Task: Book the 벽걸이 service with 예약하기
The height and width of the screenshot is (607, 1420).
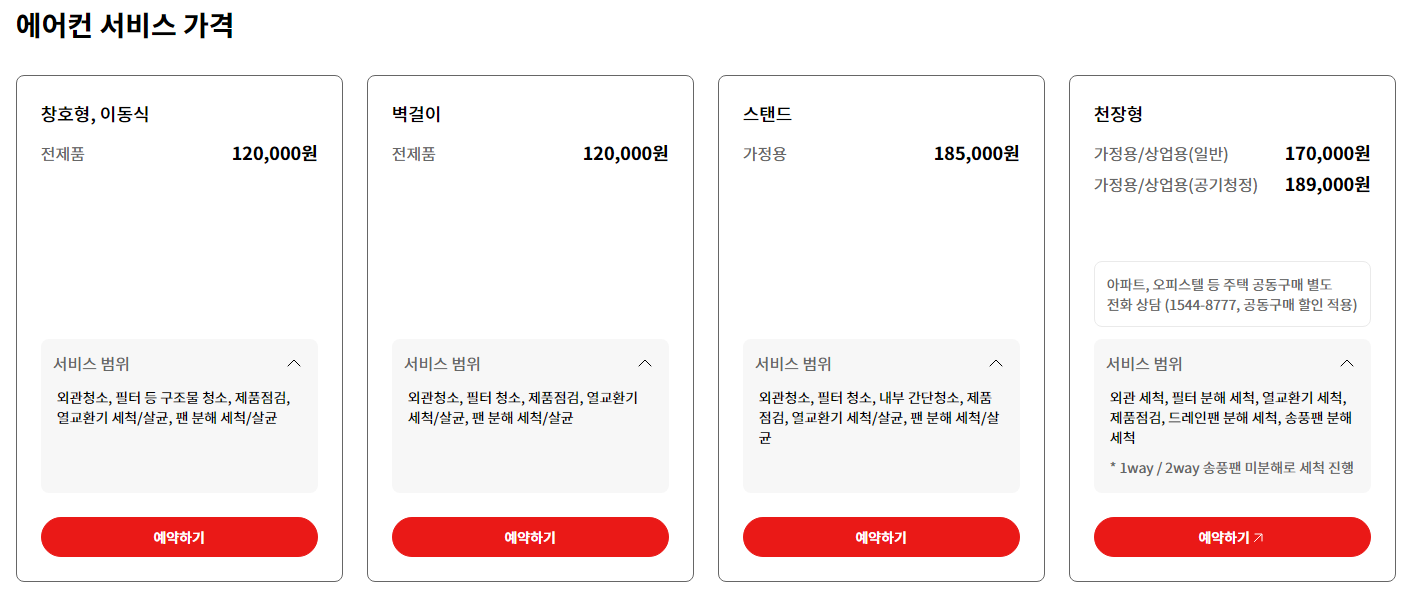Action: 530,537
